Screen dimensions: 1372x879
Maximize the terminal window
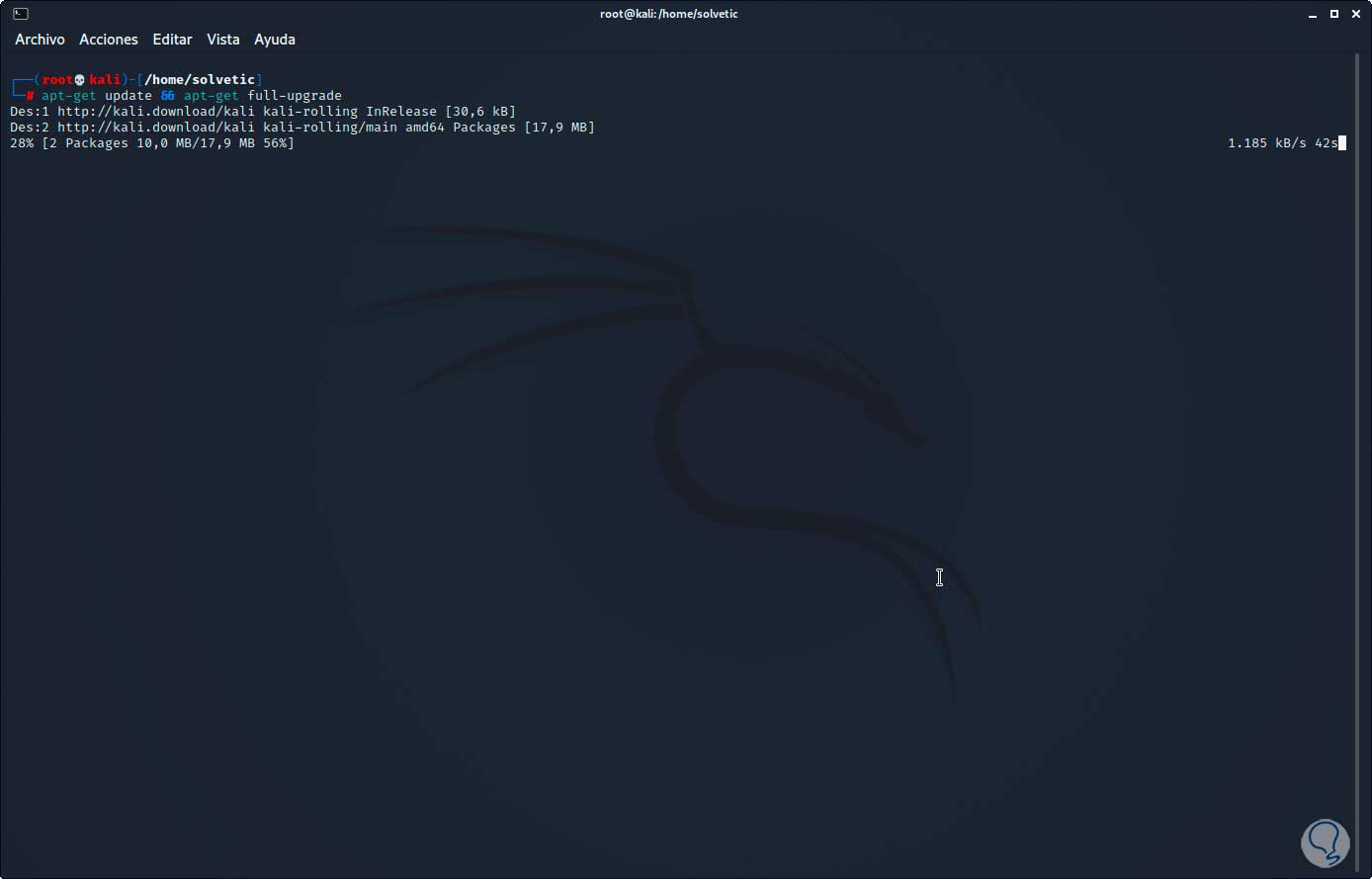click(1333, 14)
